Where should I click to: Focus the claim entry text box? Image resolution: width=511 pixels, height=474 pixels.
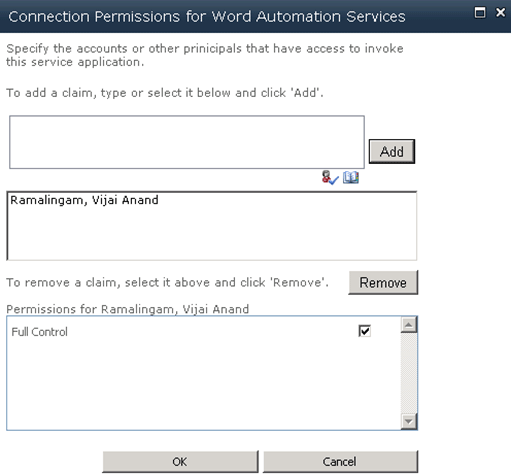click(x=187, y=142)
